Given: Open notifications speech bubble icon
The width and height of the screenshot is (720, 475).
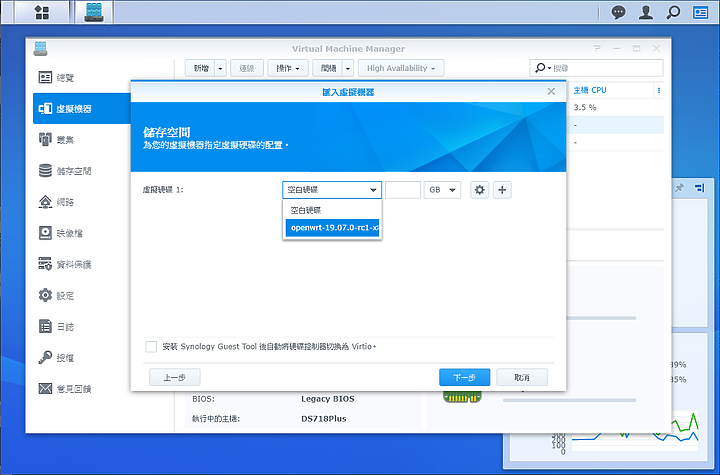Looking at the screenshot, I should [619, 12].
